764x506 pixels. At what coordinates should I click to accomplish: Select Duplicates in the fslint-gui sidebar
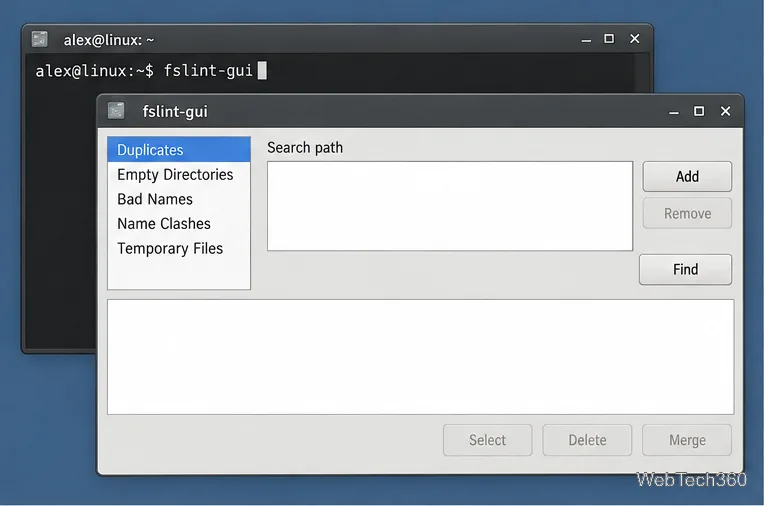[x=179, y=150]
